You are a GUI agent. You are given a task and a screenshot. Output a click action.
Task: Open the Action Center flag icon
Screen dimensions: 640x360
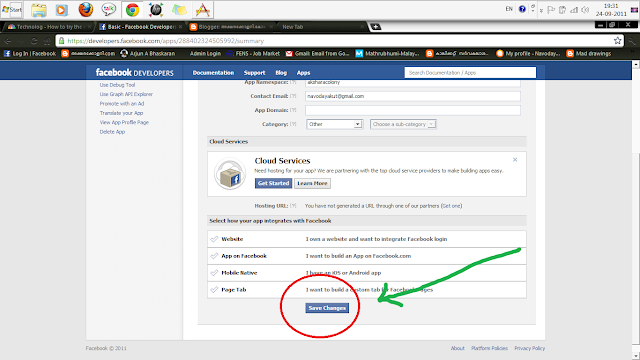tap(551, 9)
